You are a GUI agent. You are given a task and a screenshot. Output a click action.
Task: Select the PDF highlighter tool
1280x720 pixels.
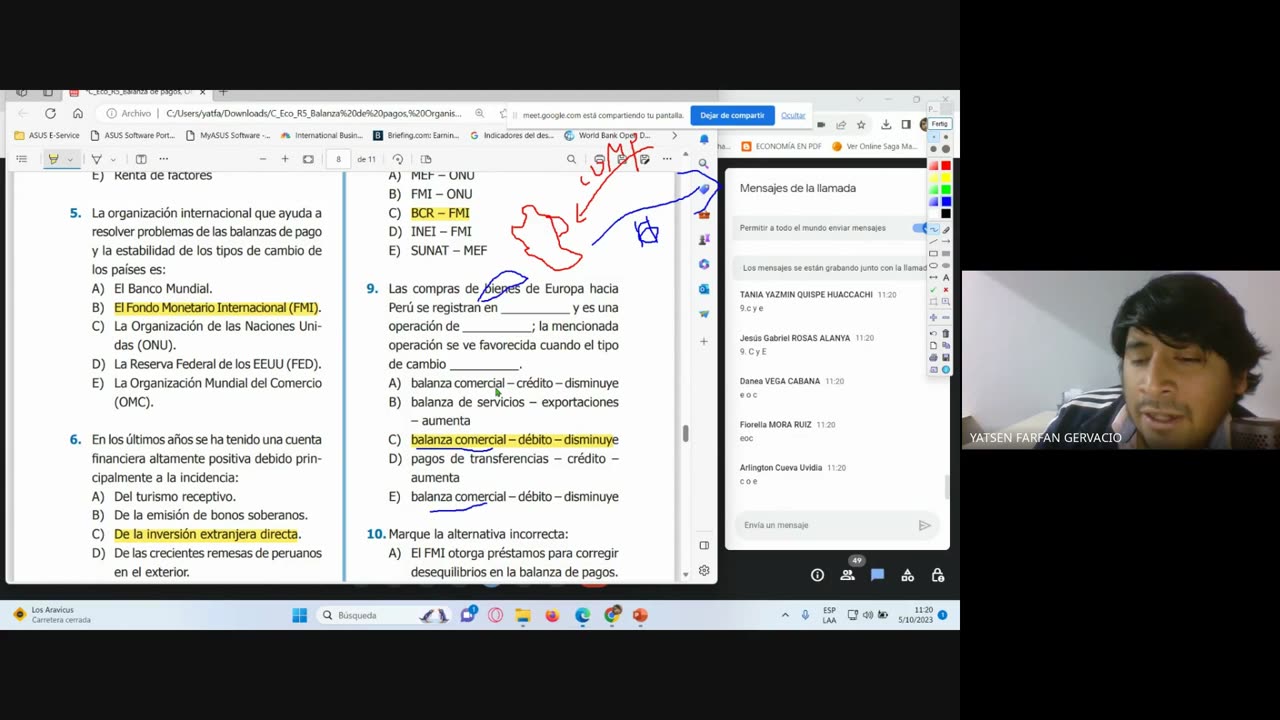click(x=54, y=159)
